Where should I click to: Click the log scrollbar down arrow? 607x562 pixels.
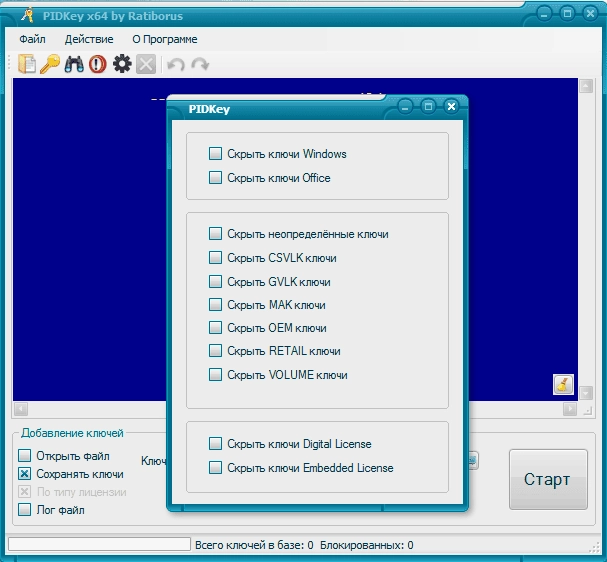586,393
